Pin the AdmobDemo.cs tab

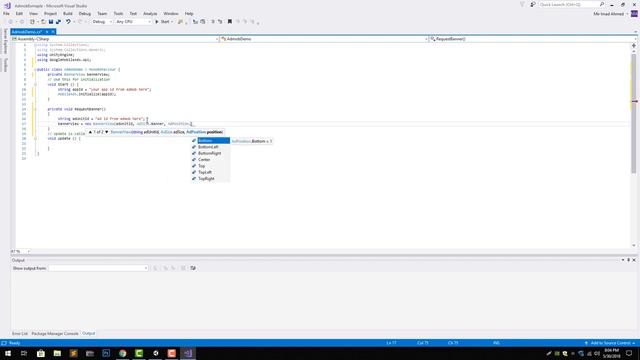pyautogui.click(x=47, y=32)
